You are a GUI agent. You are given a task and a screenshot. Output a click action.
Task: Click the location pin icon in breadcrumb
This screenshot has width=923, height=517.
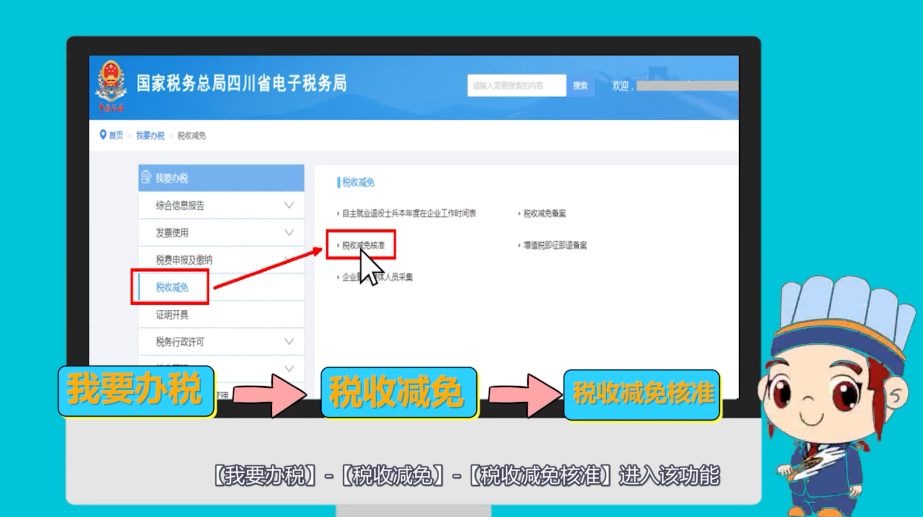coord(103,135)
